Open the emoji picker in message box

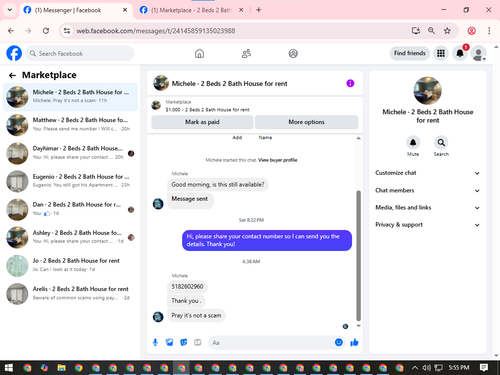click(339, 342)
